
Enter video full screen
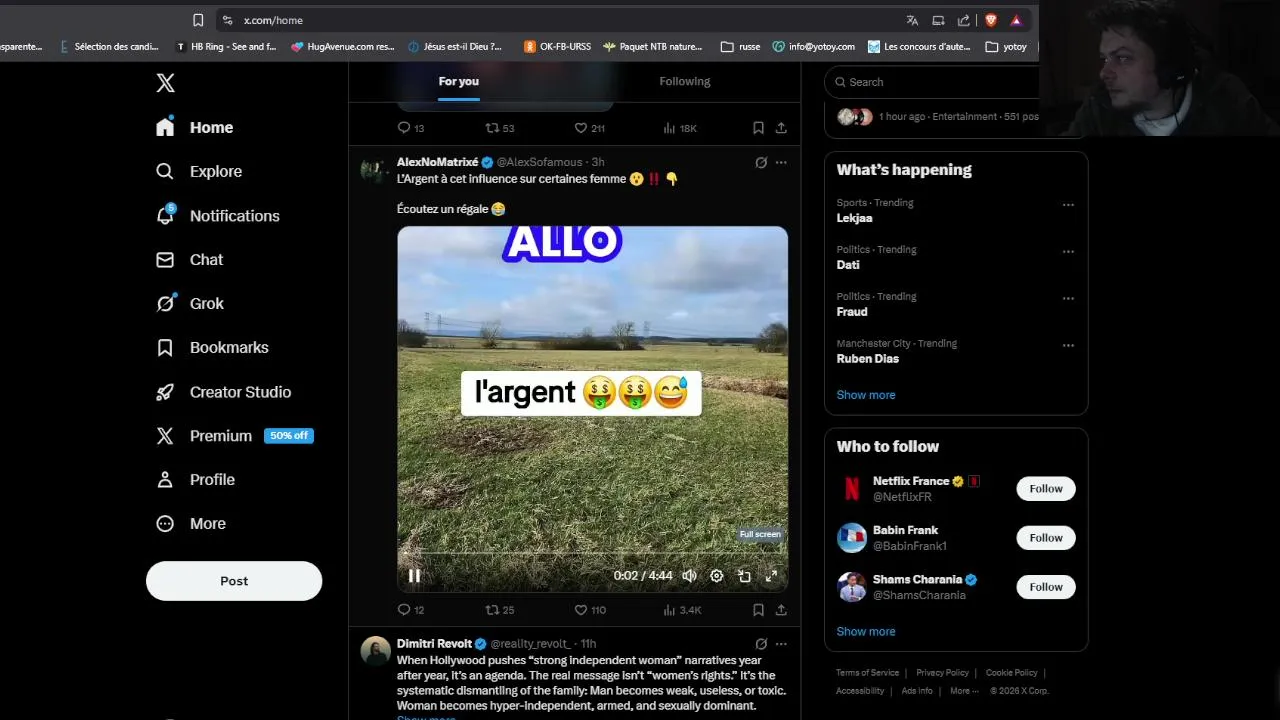pos(771,576)
